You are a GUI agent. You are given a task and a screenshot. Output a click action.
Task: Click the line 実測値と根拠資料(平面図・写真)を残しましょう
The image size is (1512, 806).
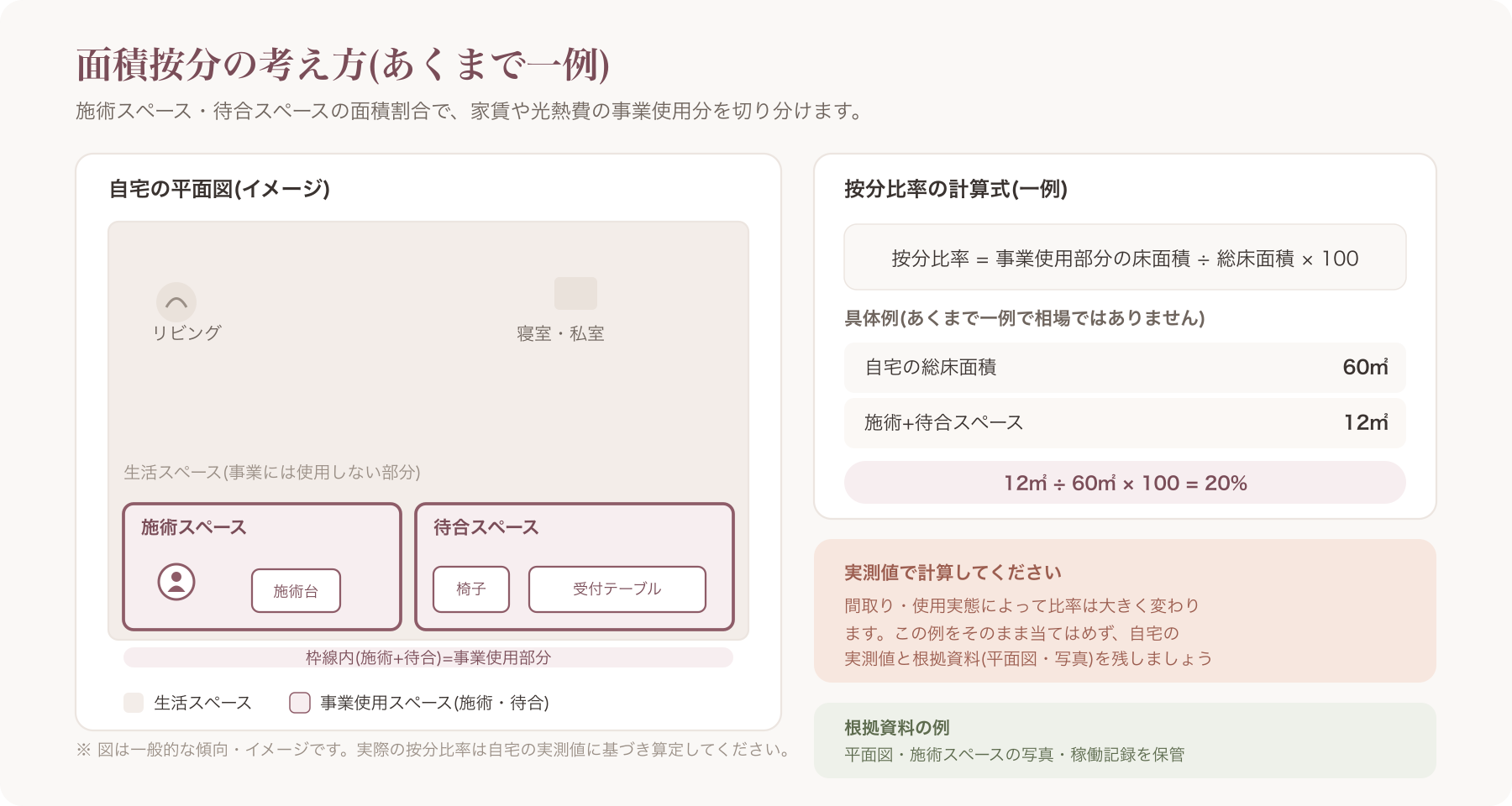coord(1028,658)
